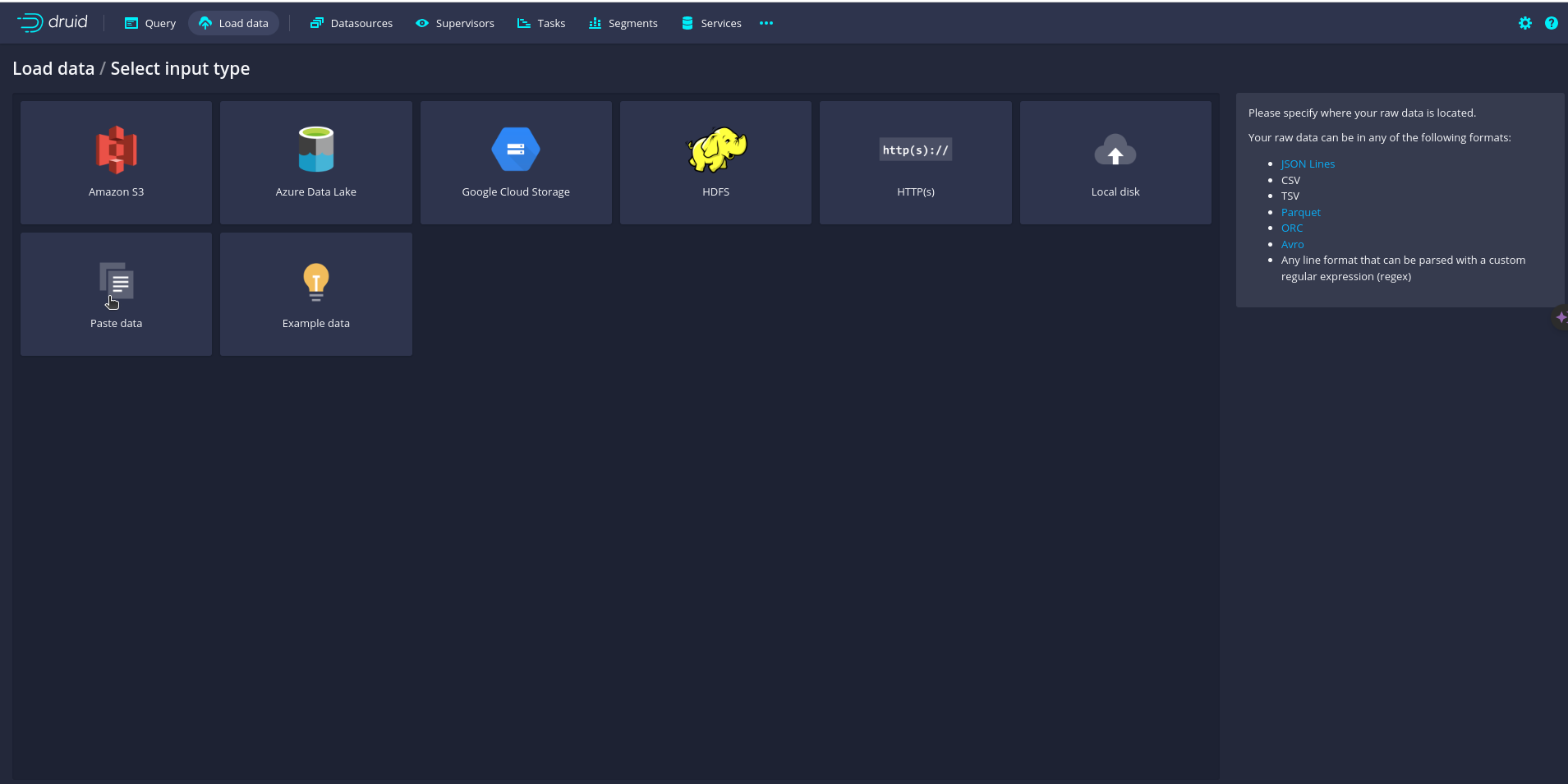Choose Google Cloud Storage as data source
This screenshot has width=1568, height=784.
515,162
